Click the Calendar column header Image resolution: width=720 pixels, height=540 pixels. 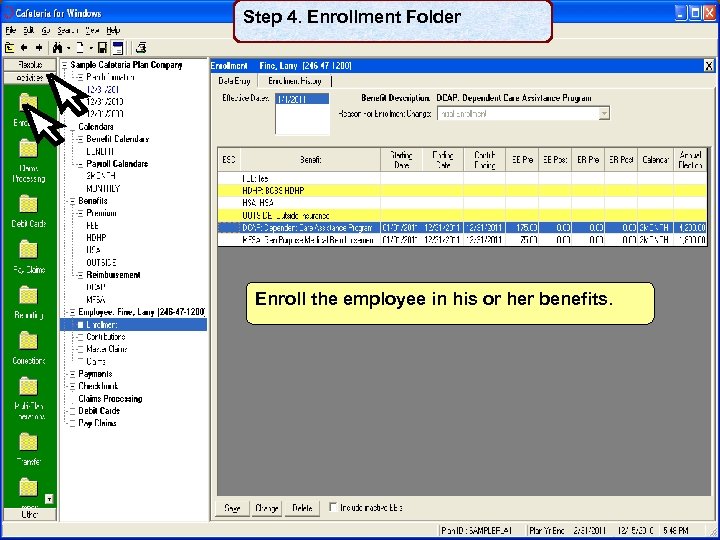[x=655, y=160]
